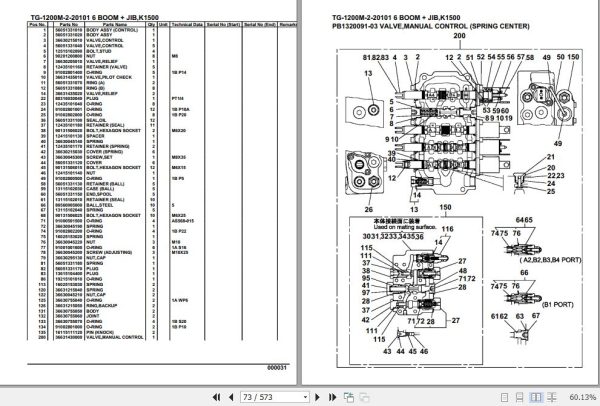The width and height of the screenshot is (600, 406).
Task: Click the PB1320091-03 VALVE,MANUAL CONTROL (SPRING CENTER) heading
Action: (x=430, y=26)
